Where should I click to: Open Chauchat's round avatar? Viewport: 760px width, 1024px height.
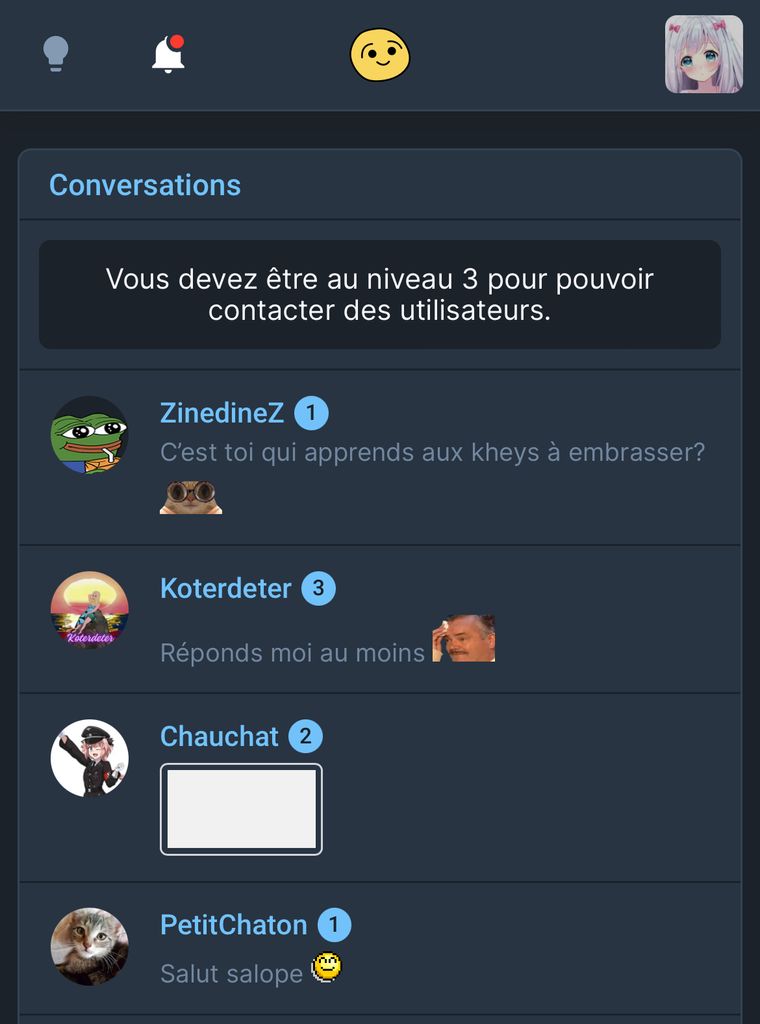90,758
